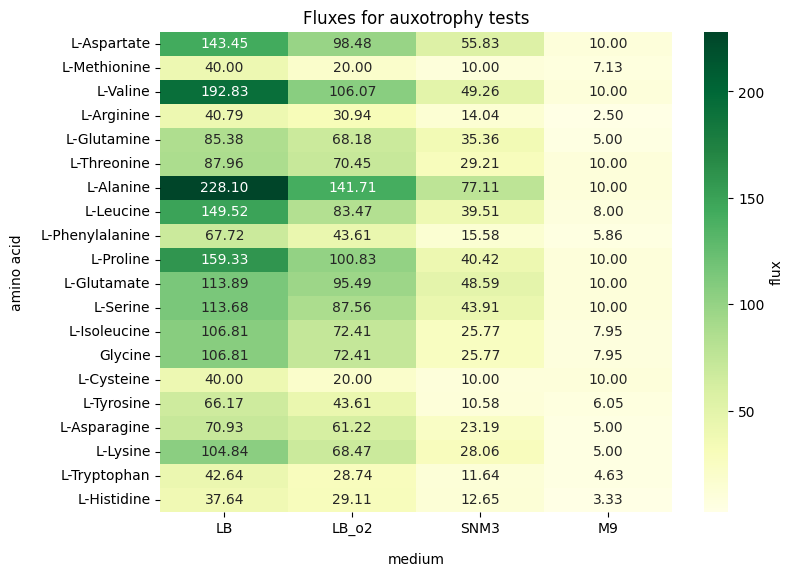The height and width of the screenshot is (576, 793).
Task: Select the Glycine row label
Action: [125, 355]
